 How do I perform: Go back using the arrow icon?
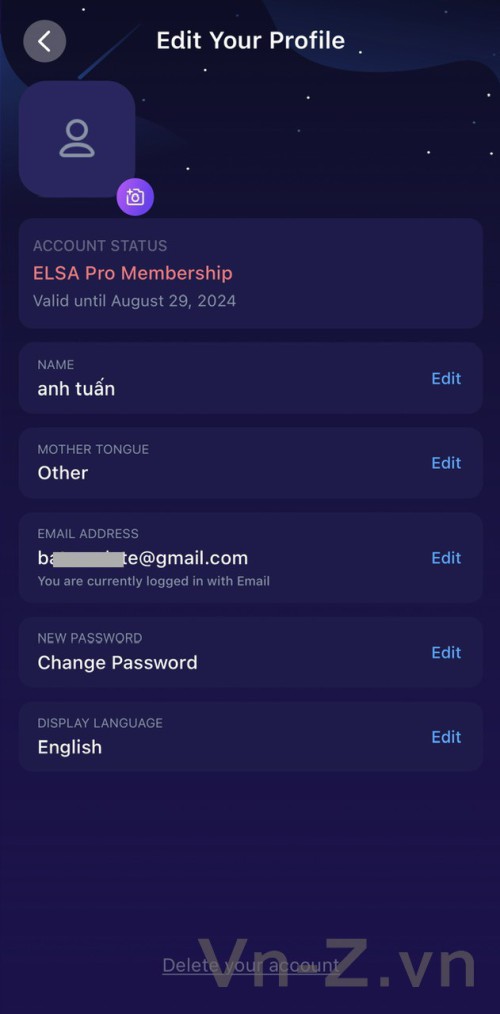point(45,41)
